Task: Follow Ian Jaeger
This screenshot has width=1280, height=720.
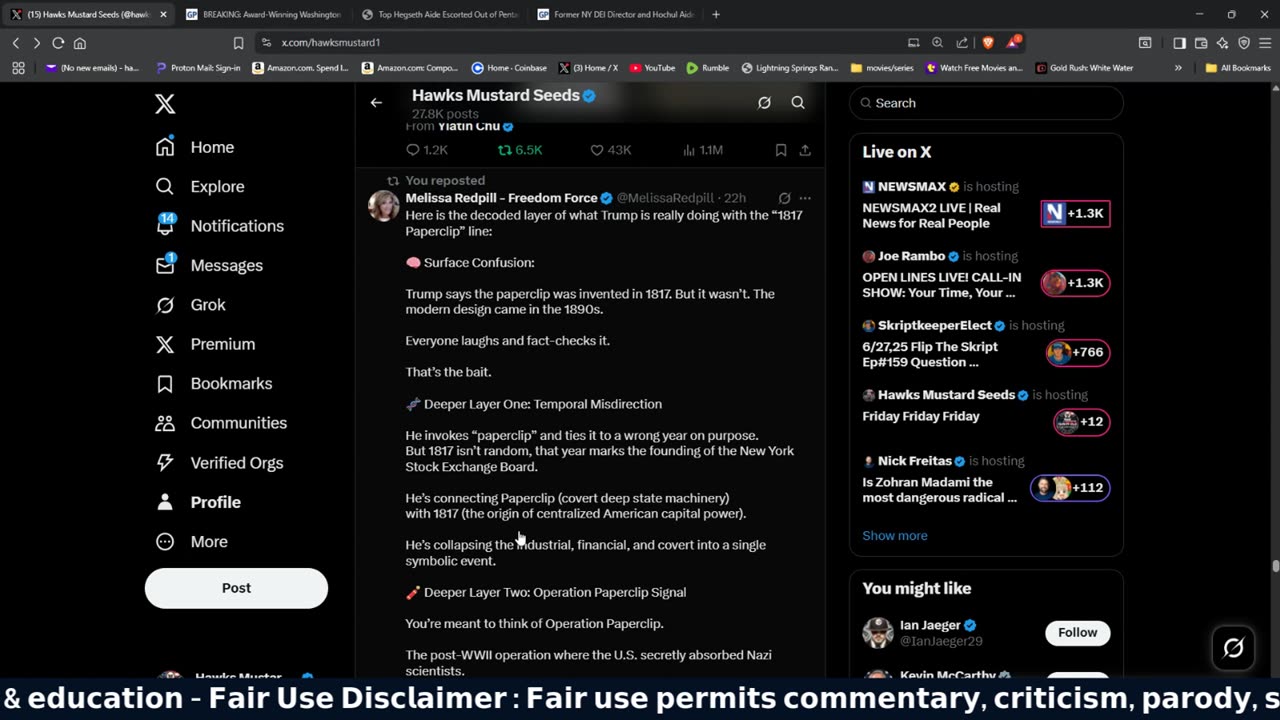Action: (x=1077, y=632)
